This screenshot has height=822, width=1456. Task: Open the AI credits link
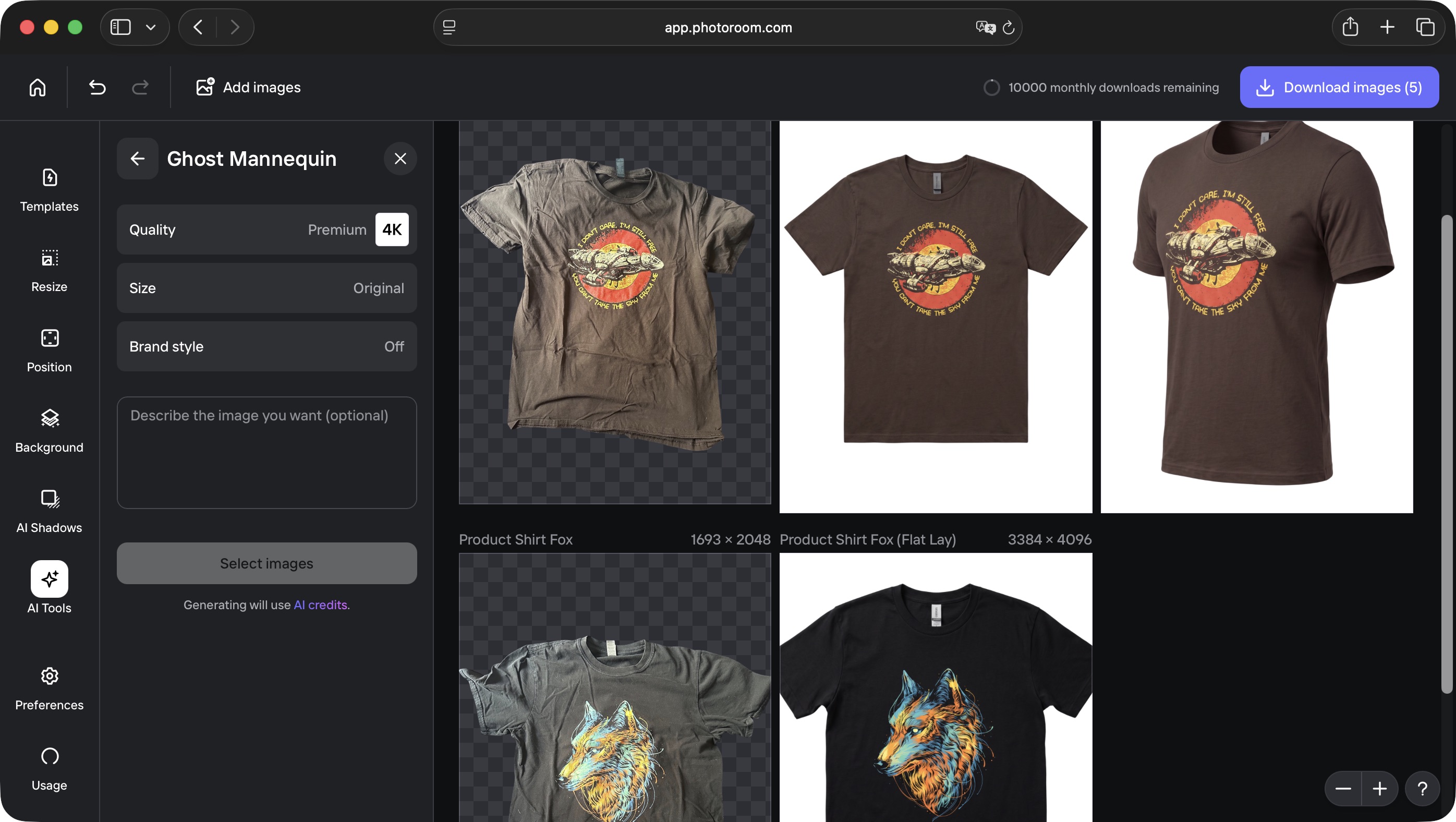[x=320, y=605]
